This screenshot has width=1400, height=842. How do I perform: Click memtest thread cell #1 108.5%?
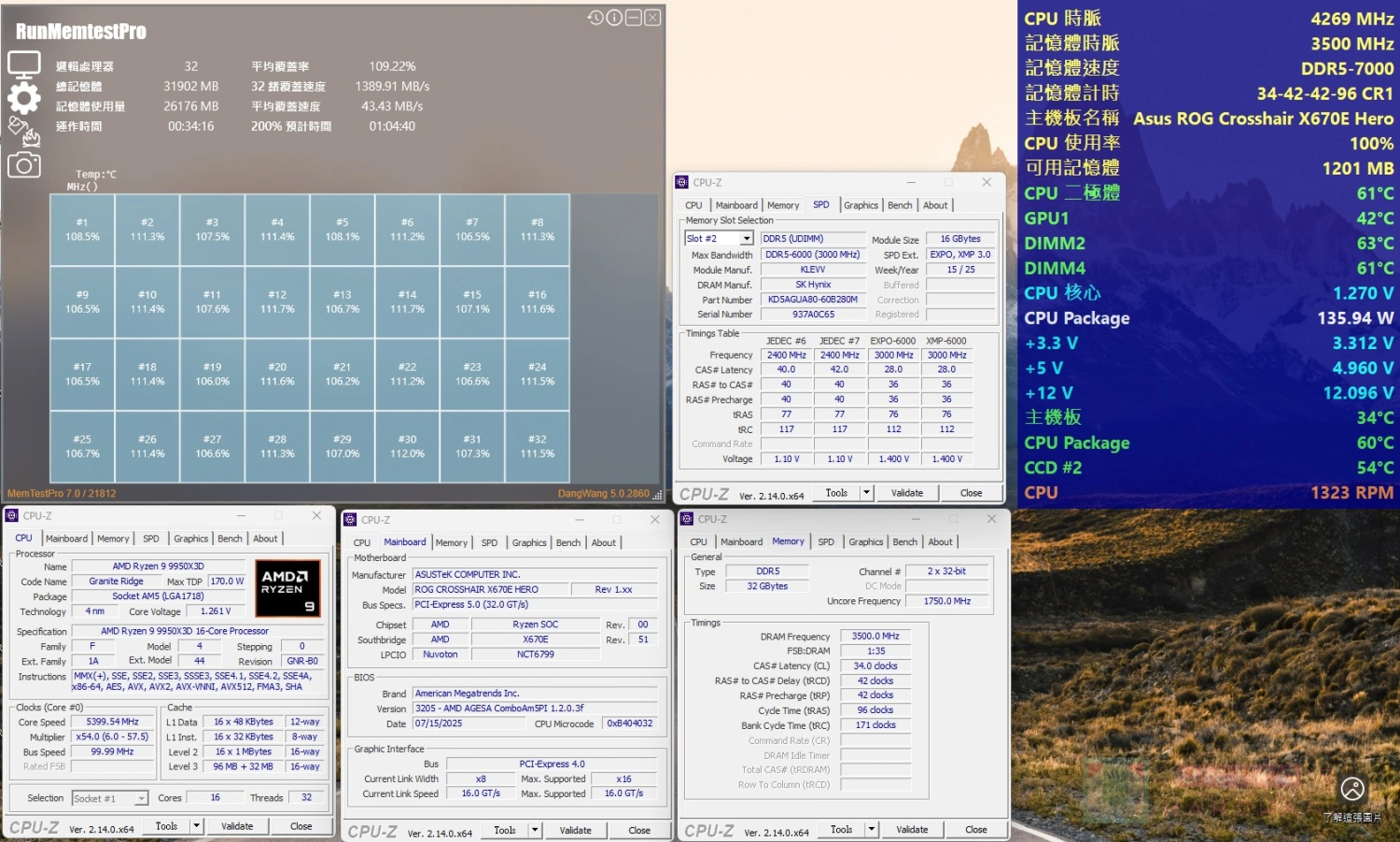82,230
